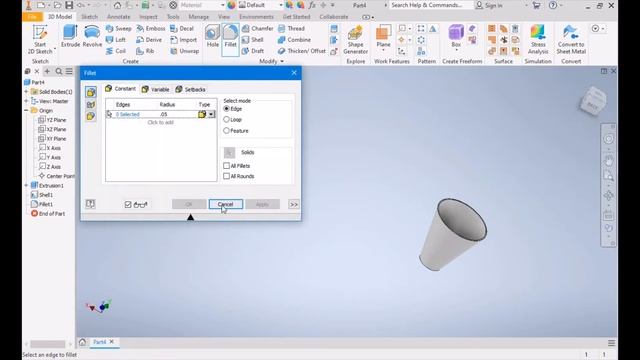The width and height of the screenshot is (640, 360).
Task: Open the Setbacks fillet tab
Action: [x=190, y=89]
